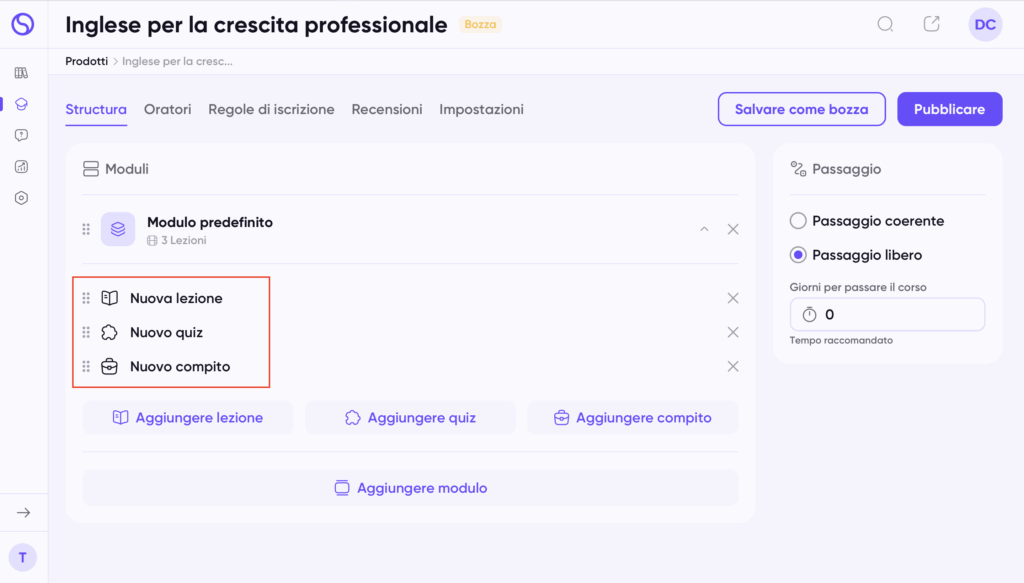Screen dimensions: 1024x583
Task: Switch to the Oratori tab
Action: [167, 109]
